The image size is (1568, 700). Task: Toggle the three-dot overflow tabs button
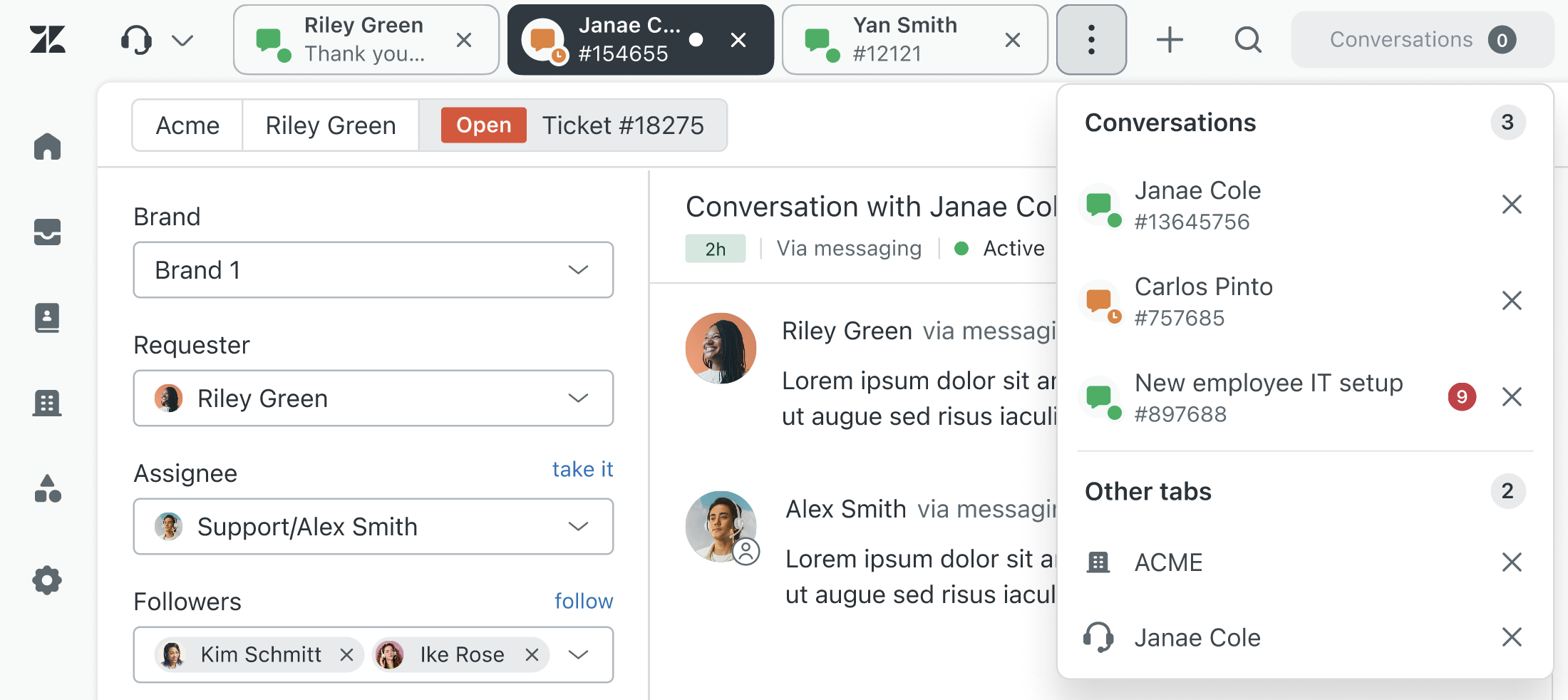point(1091,40)
